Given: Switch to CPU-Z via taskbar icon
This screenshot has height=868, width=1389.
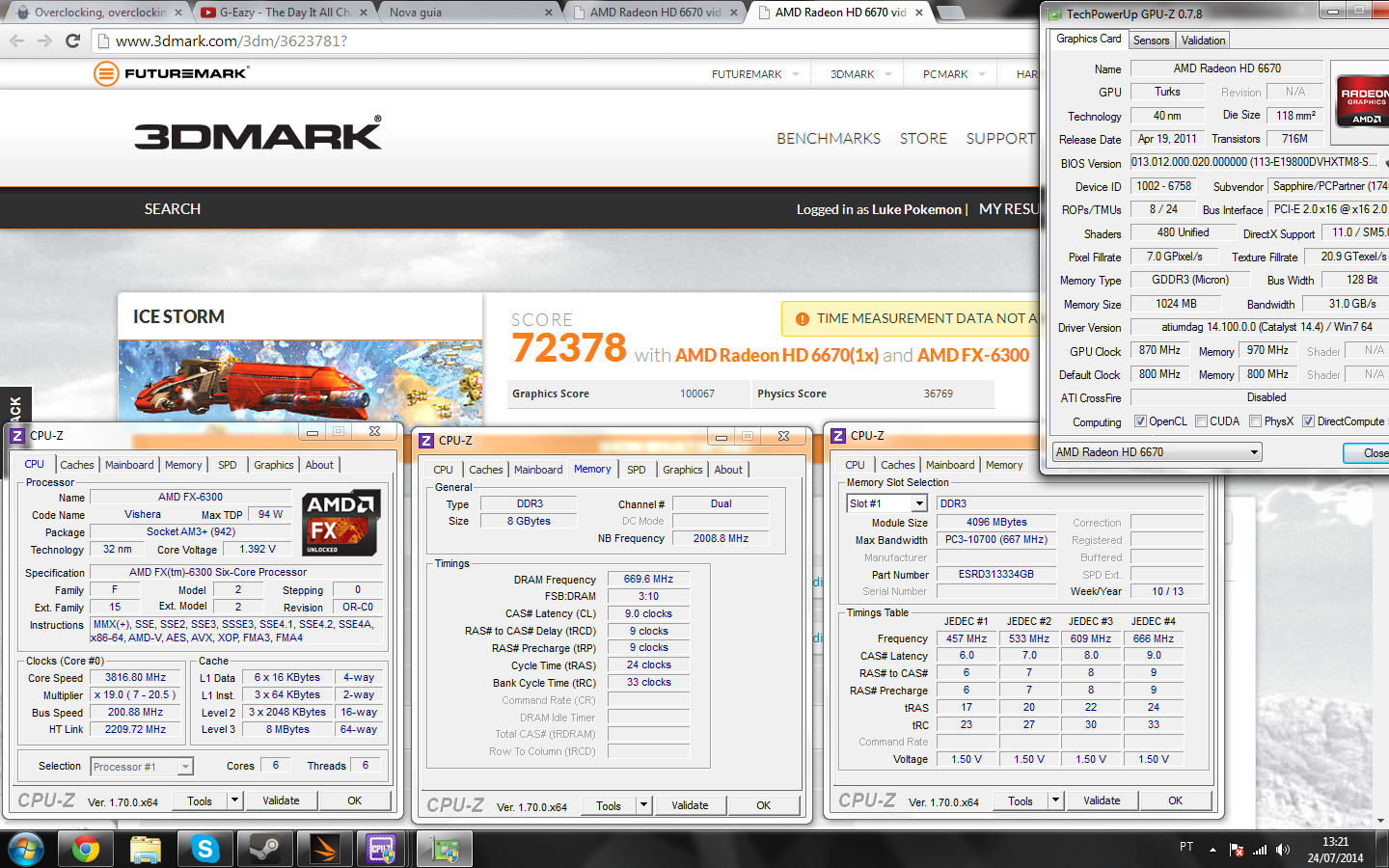Looking at the screenshot, I should coord(383,849).
